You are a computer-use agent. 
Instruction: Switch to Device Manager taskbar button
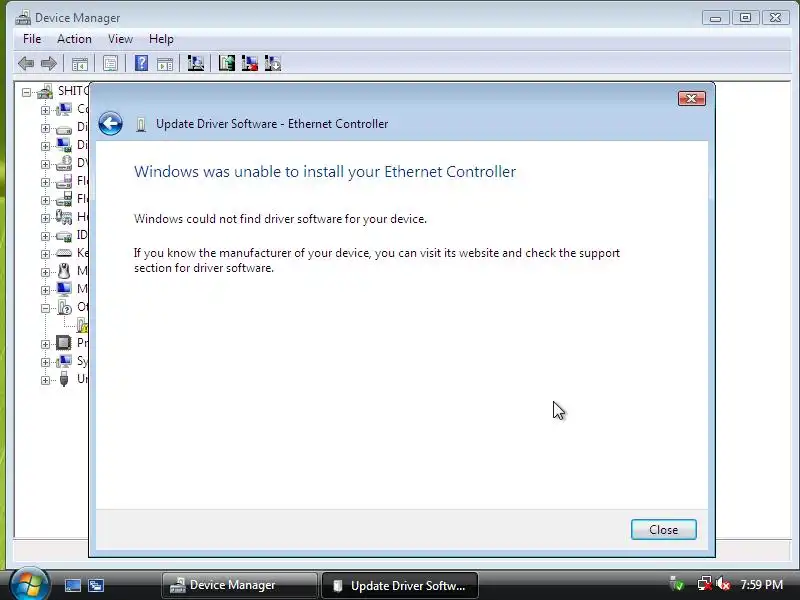point(239,585)
